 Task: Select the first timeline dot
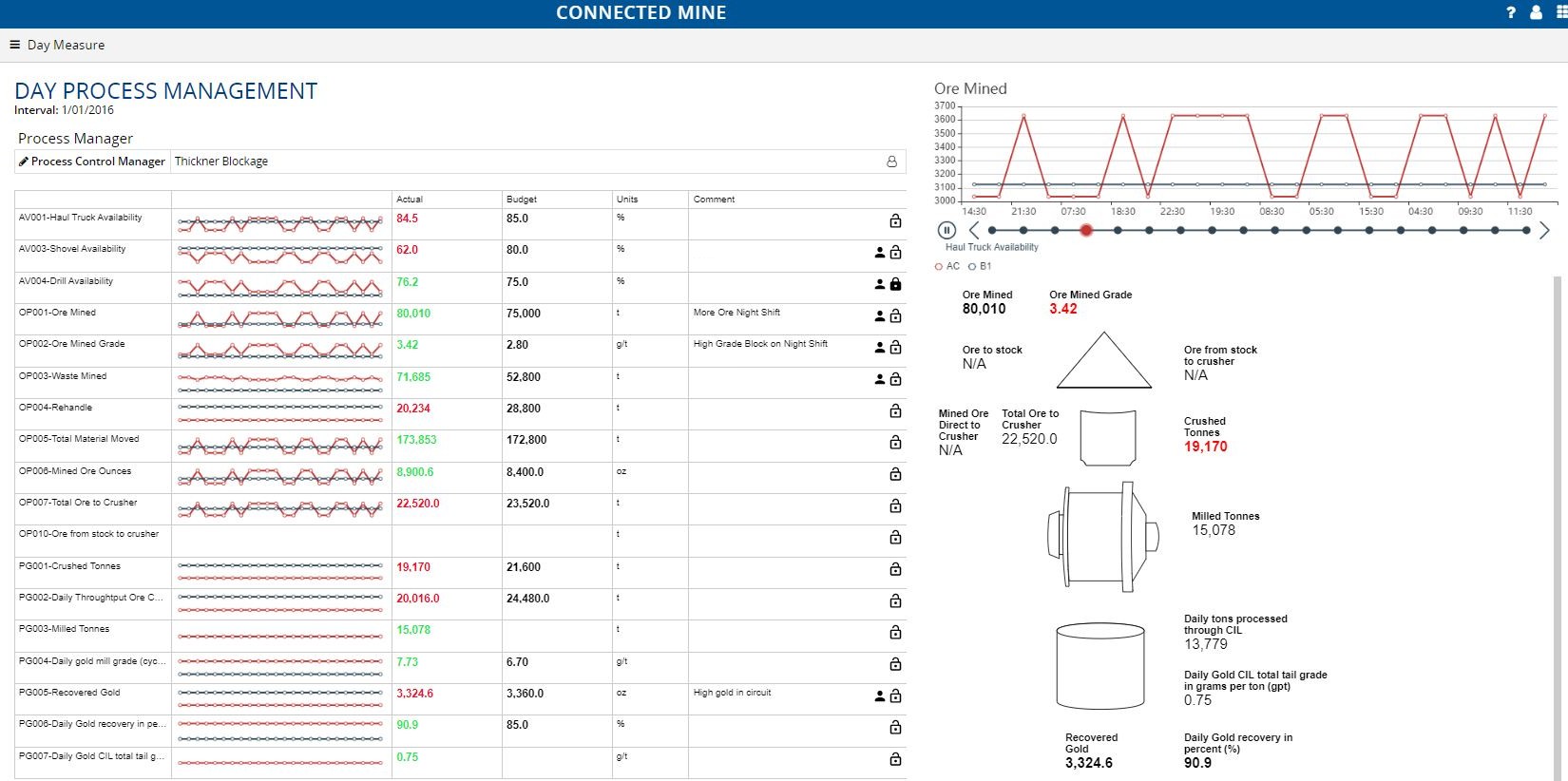coord(992,230)
